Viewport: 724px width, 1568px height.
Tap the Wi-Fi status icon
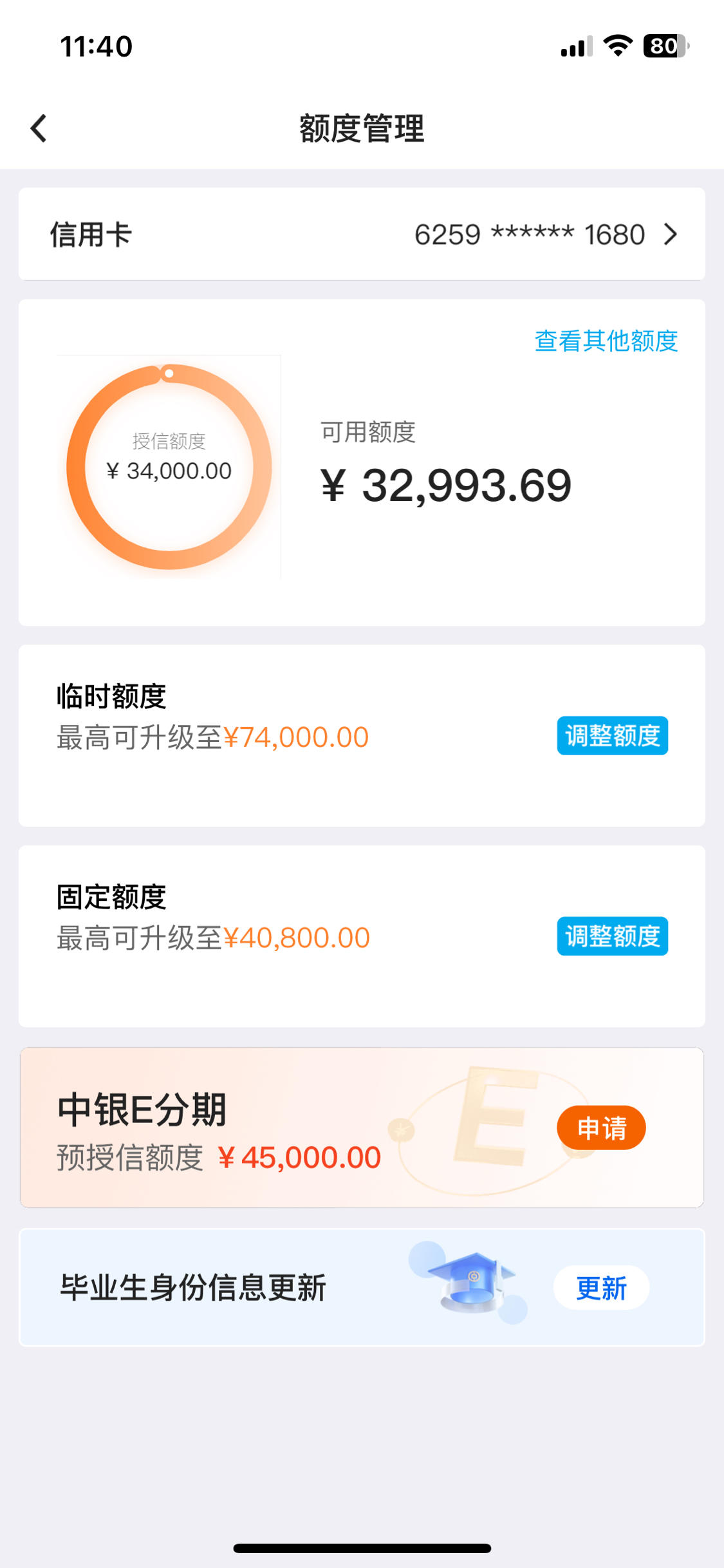pos(618,46)
